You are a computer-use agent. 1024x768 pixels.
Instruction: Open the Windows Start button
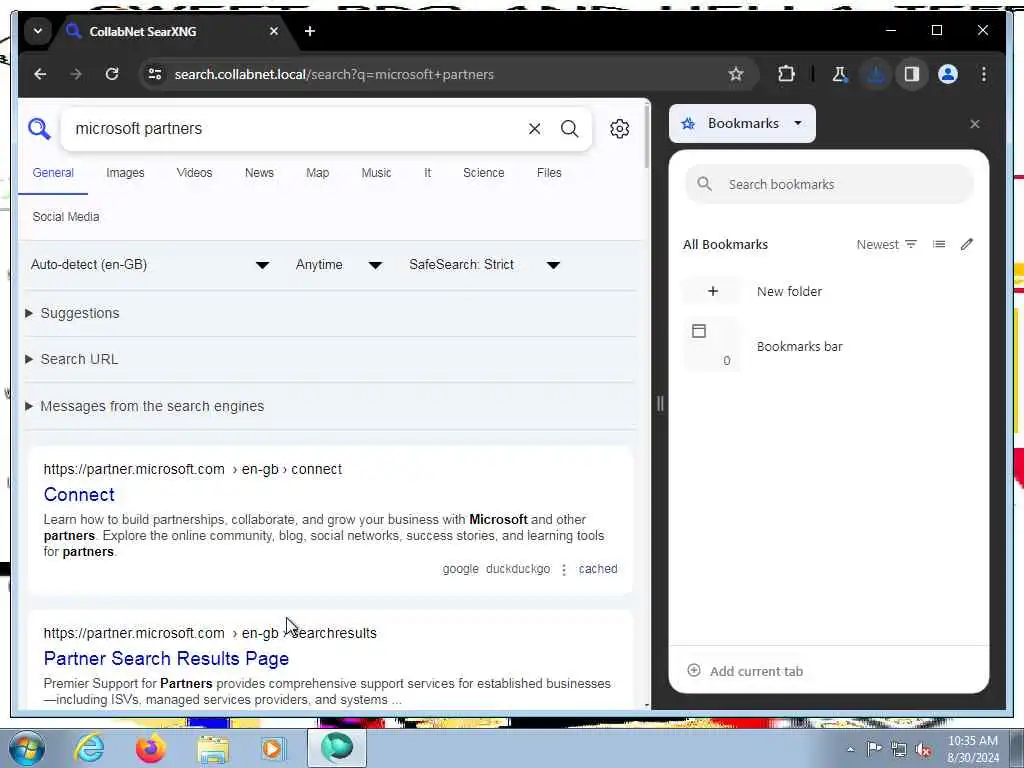click(26, 748)
